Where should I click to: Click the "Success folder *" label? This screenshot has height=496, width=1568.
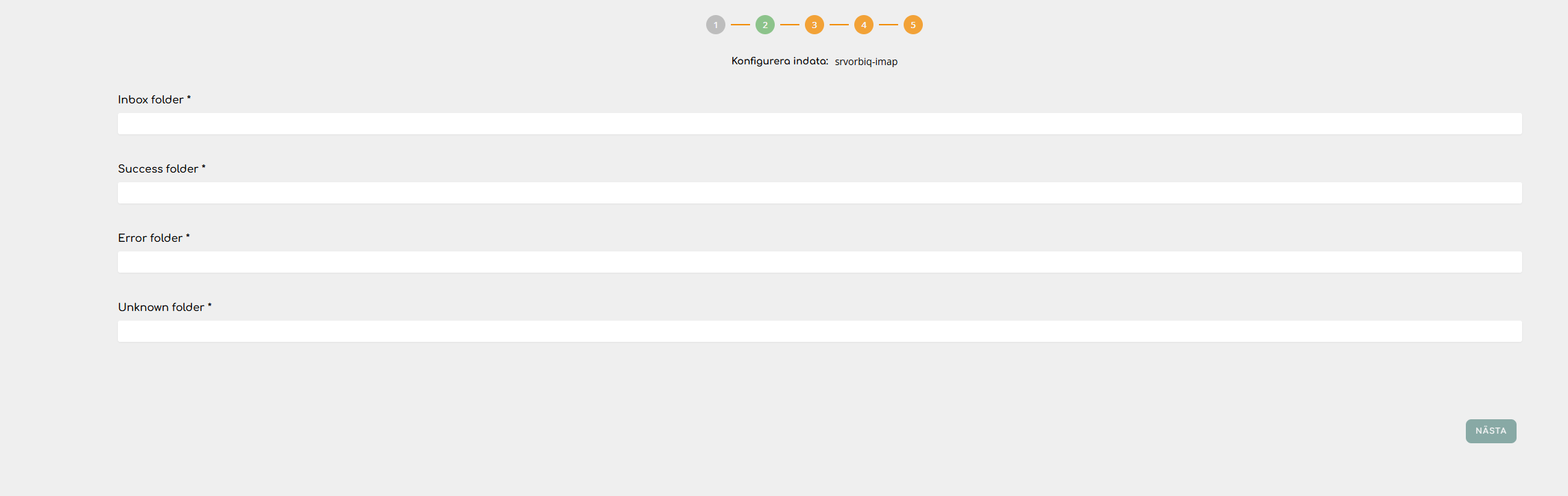161,169
